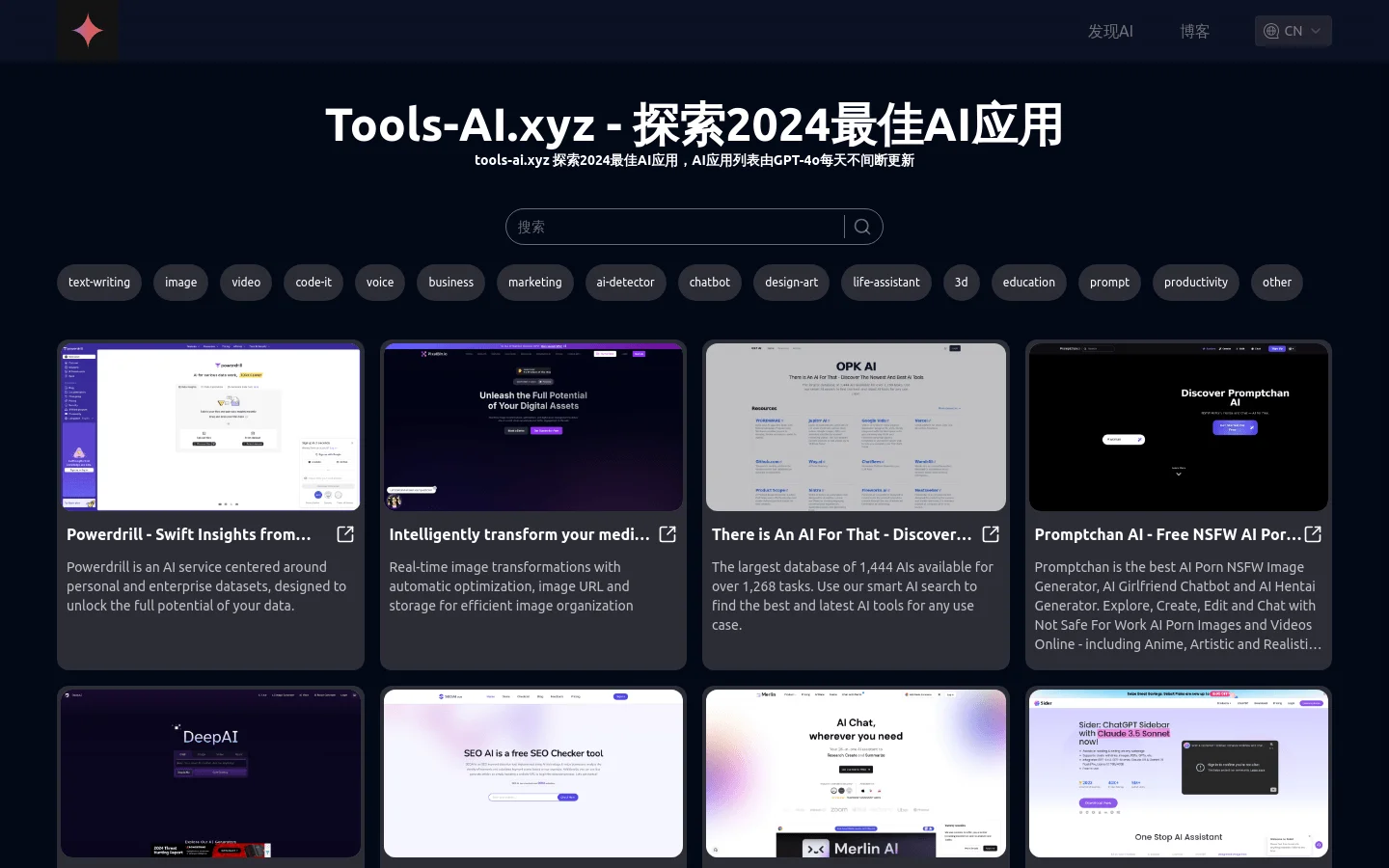
Task: Click external link icon for There is An AI
Action: click(x=991, y=534)
